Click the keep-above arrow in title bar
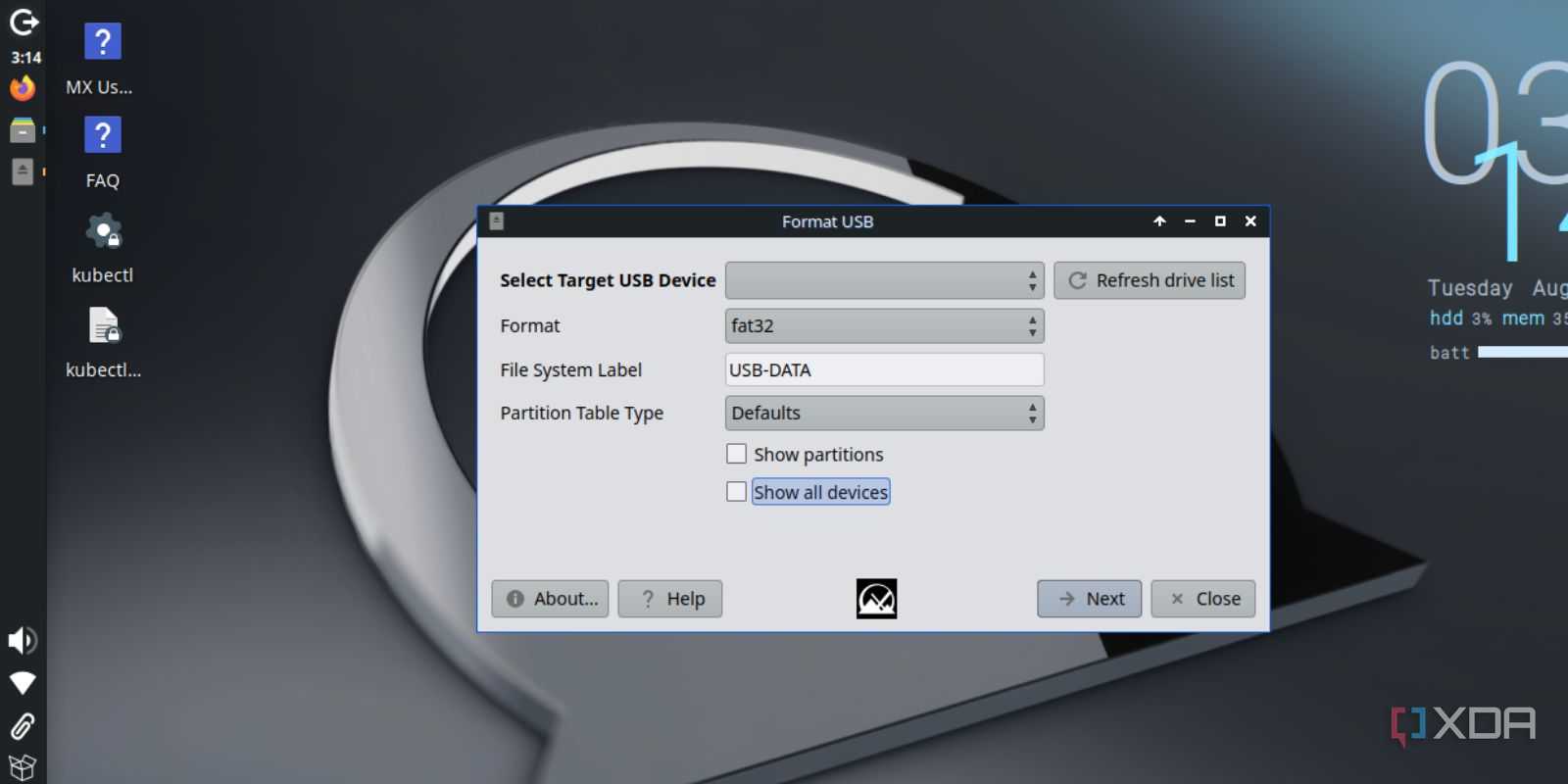The image size is (1568, 784). (1159, 221)
